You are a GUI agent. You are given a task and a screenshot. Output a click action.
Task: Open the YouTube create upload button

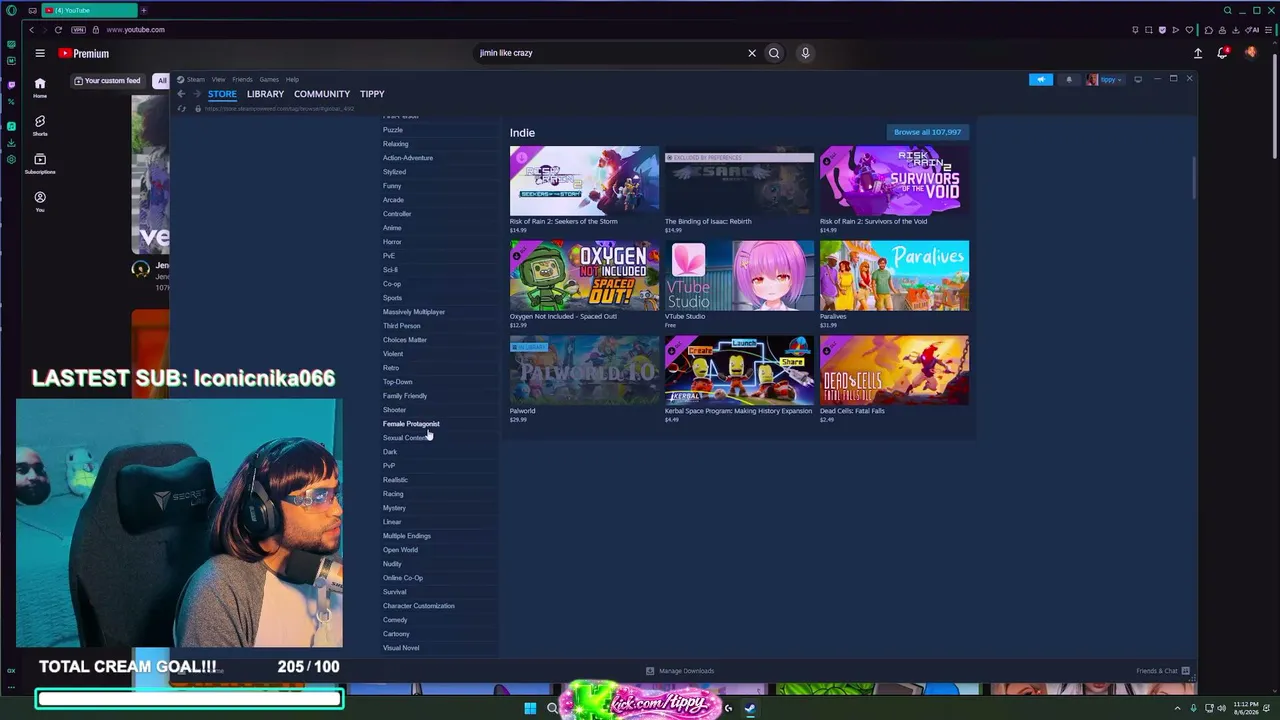[1198, 53]
